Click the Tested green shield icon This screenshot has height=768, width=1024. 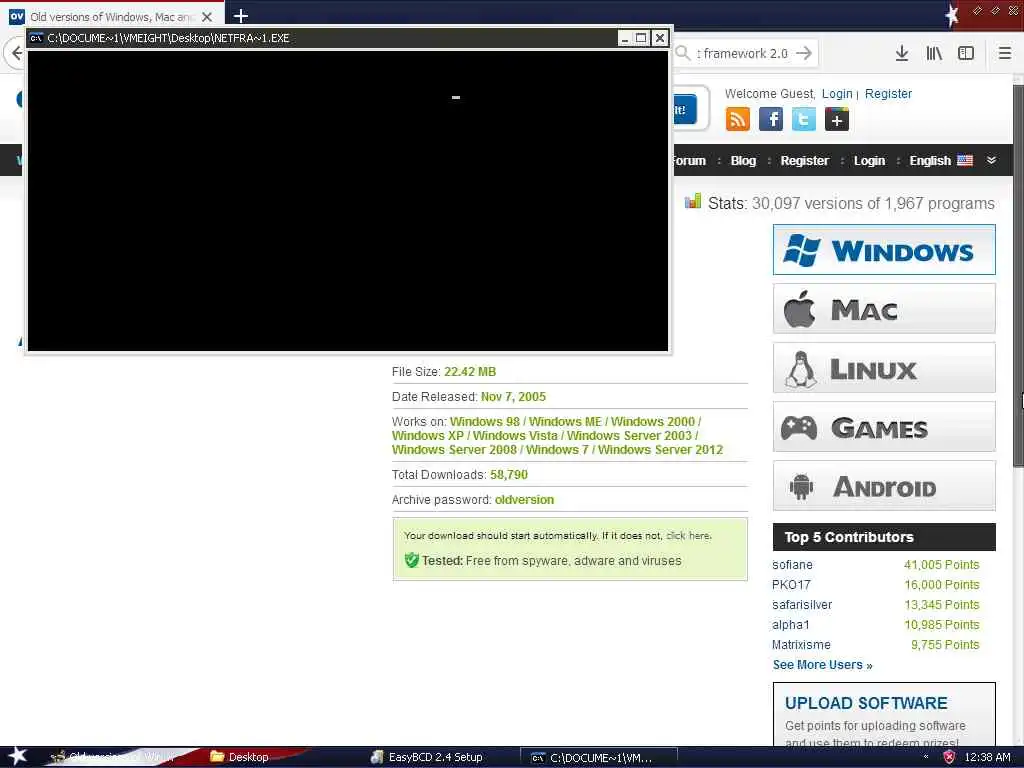pyautogui.click(x=411, y=560)
